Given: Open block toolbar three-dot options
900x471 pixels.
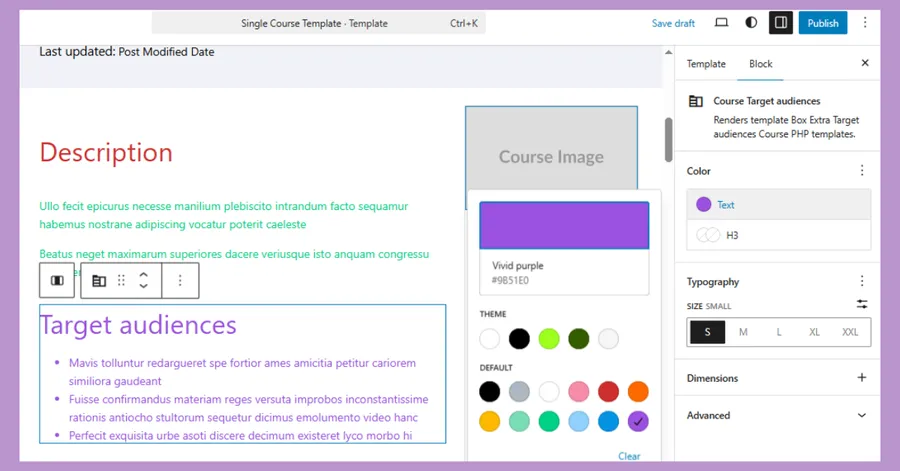Looking at the screenshot, I should (180, 281).
